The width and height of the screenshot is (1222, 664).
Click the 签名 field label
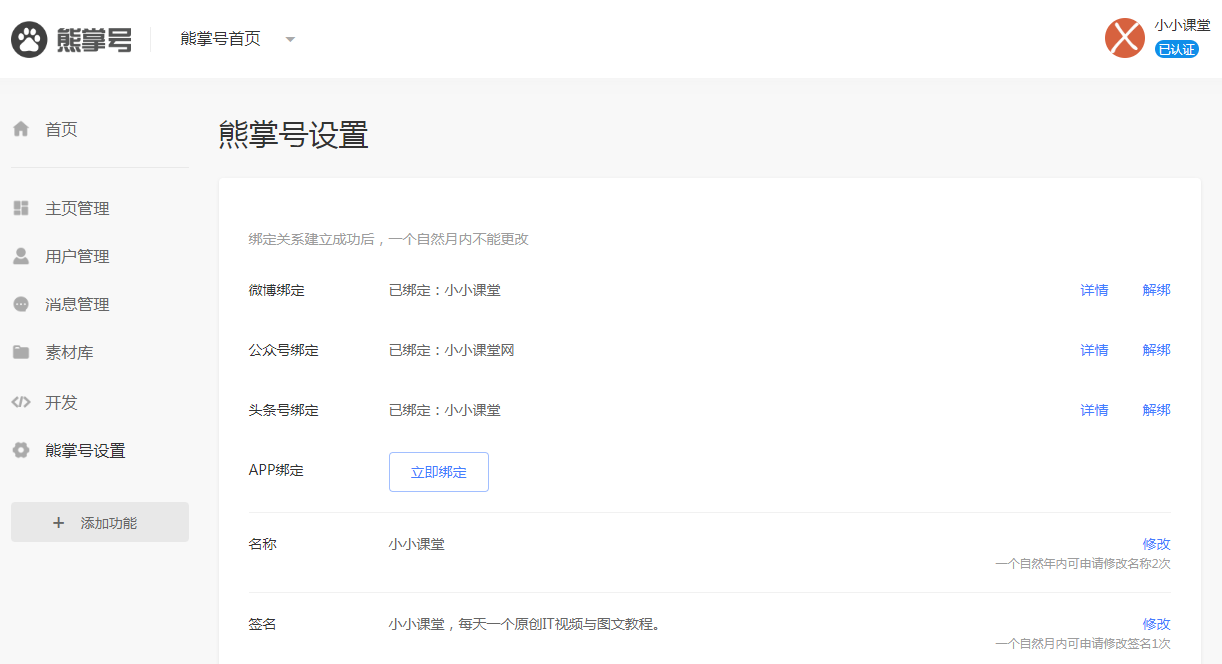pyautogui.click(x=262, y=624)
